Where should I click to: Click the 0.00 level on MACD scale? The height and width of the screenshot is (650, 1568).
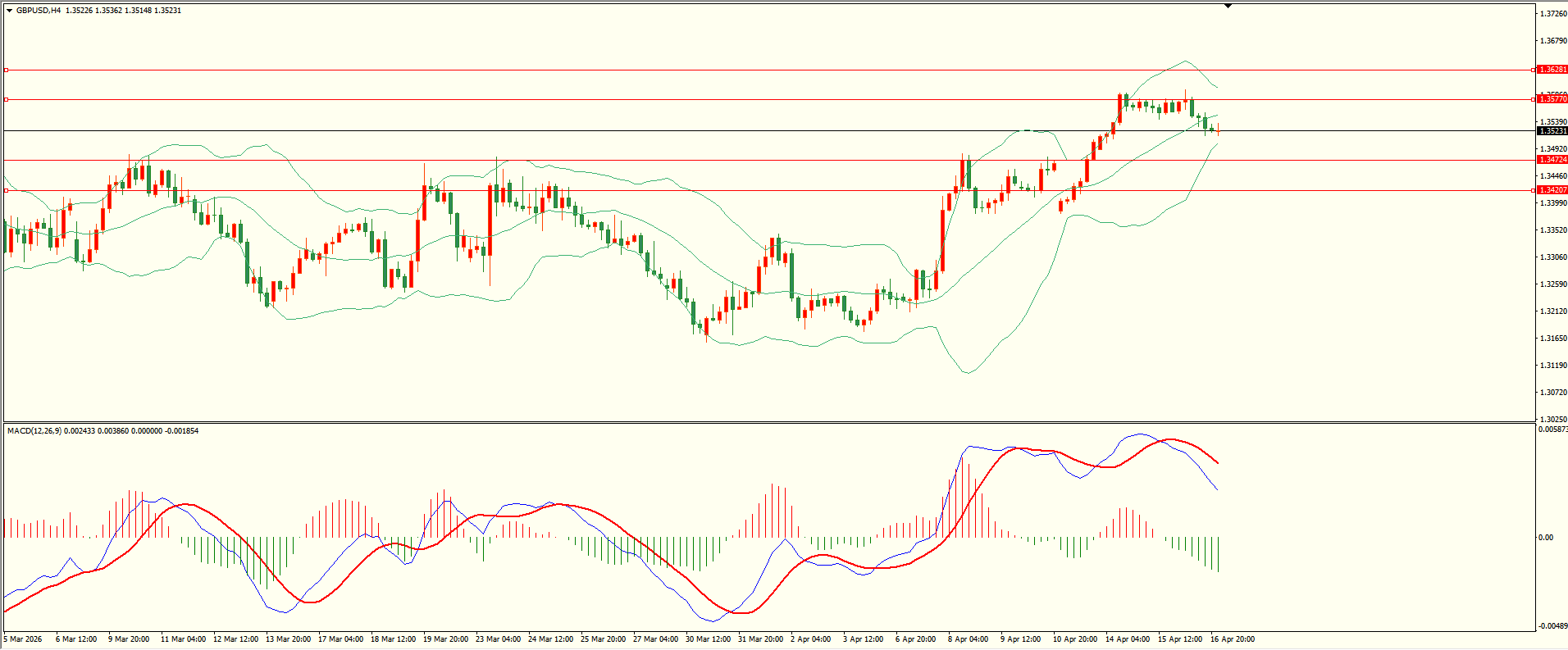(1545, 538)
